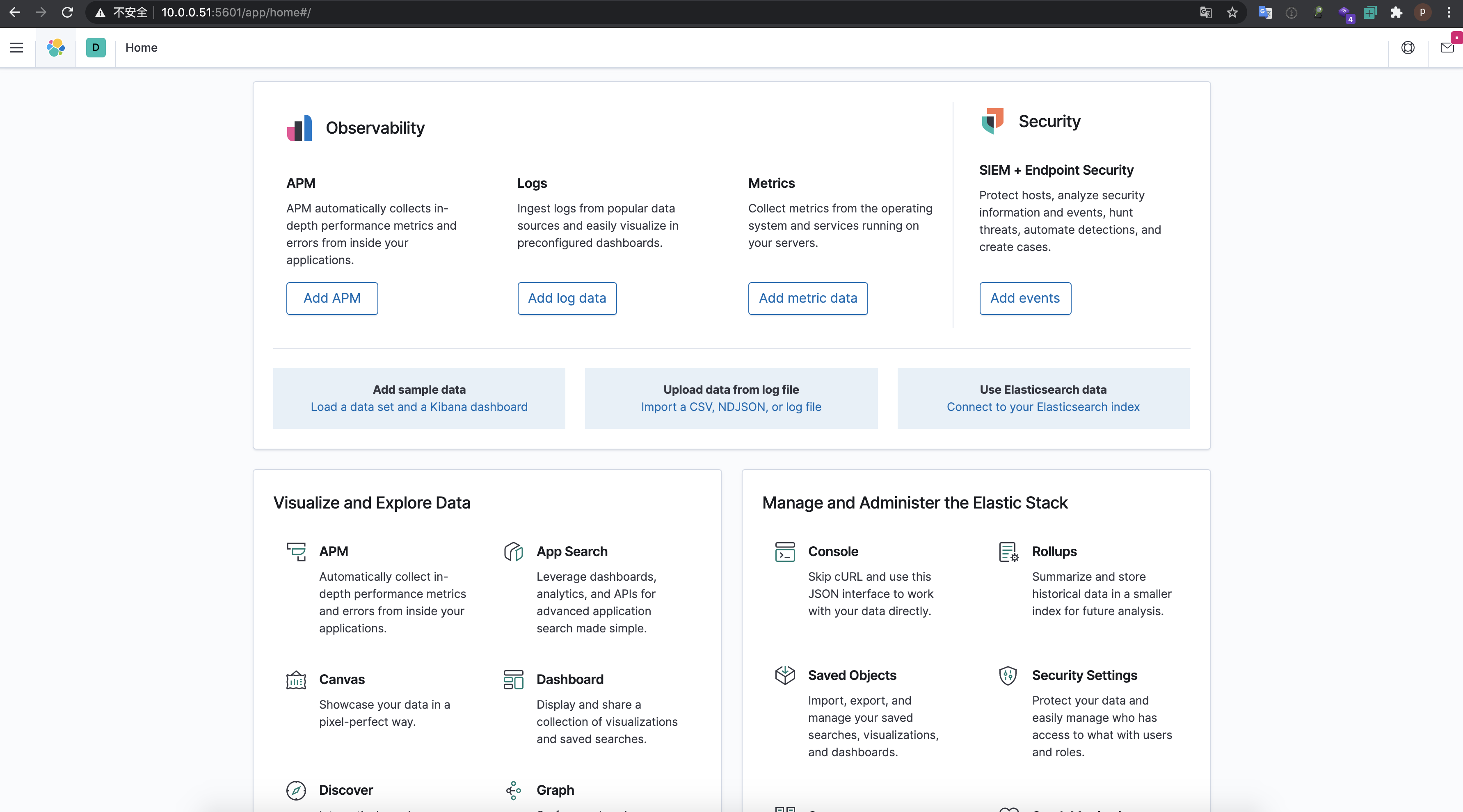This screenshot has width=1463, height=812.
Task: Open the Graph title link
Action: point(555,790)
